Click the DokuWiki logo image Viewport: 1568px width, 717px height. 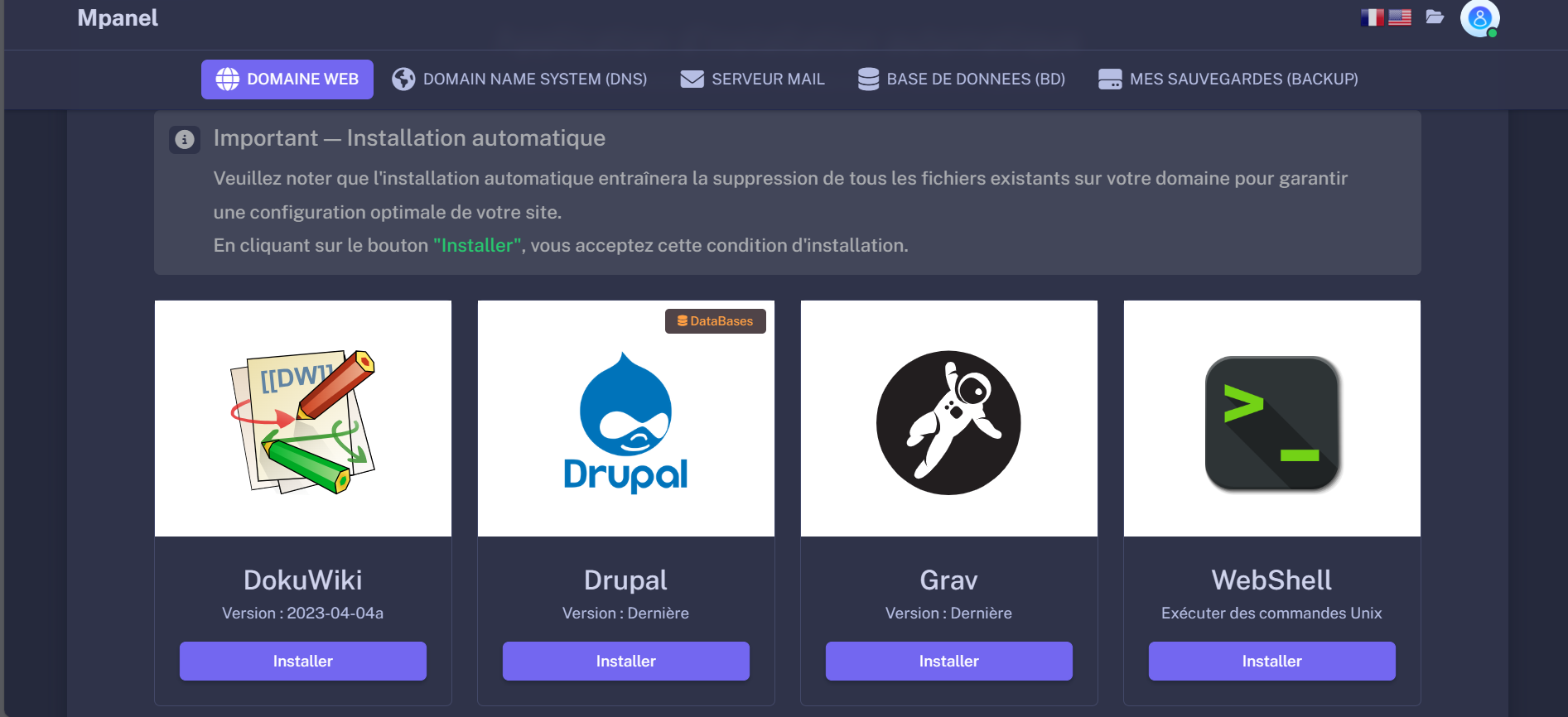[x=303, y=421]
